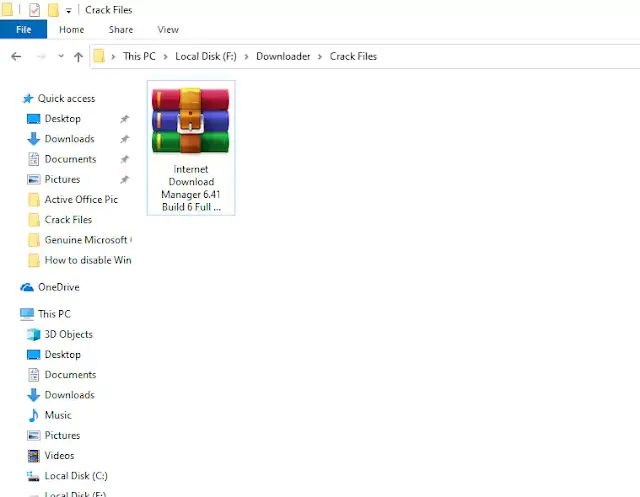640x497 pixels.
Task: Go up one folder level
Action: pos(78,57)
